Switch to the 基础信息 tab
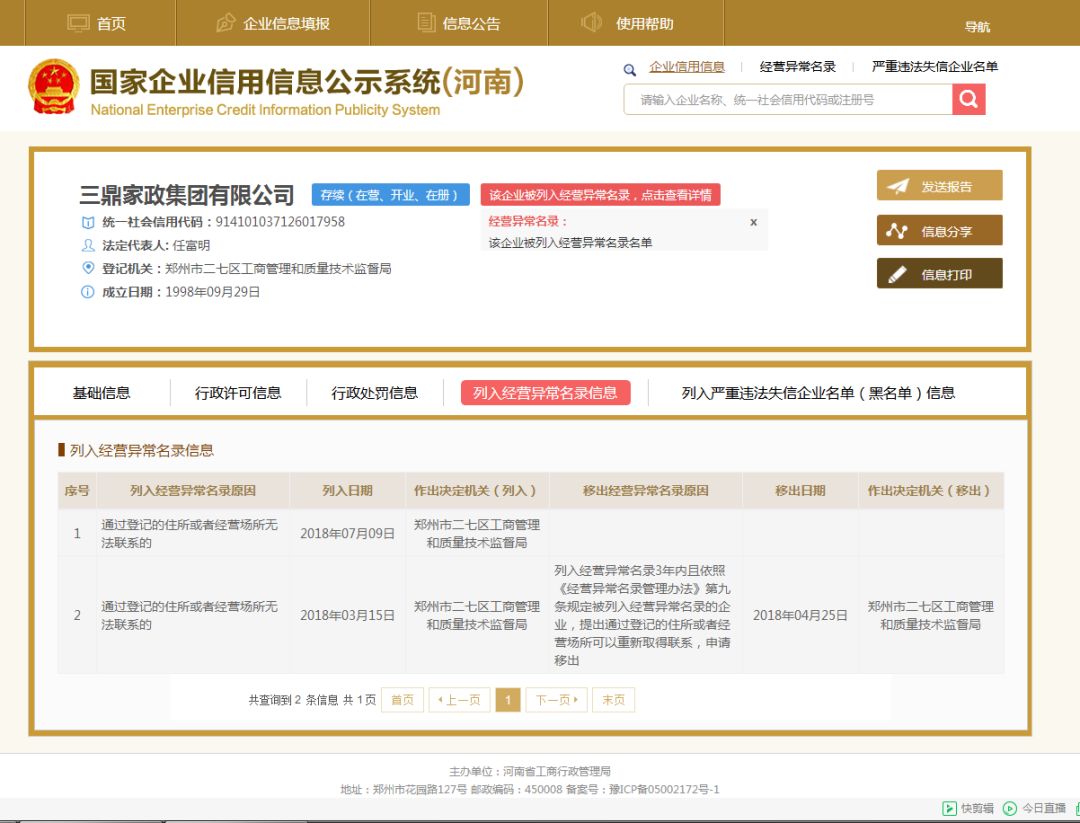 (101, 393)
